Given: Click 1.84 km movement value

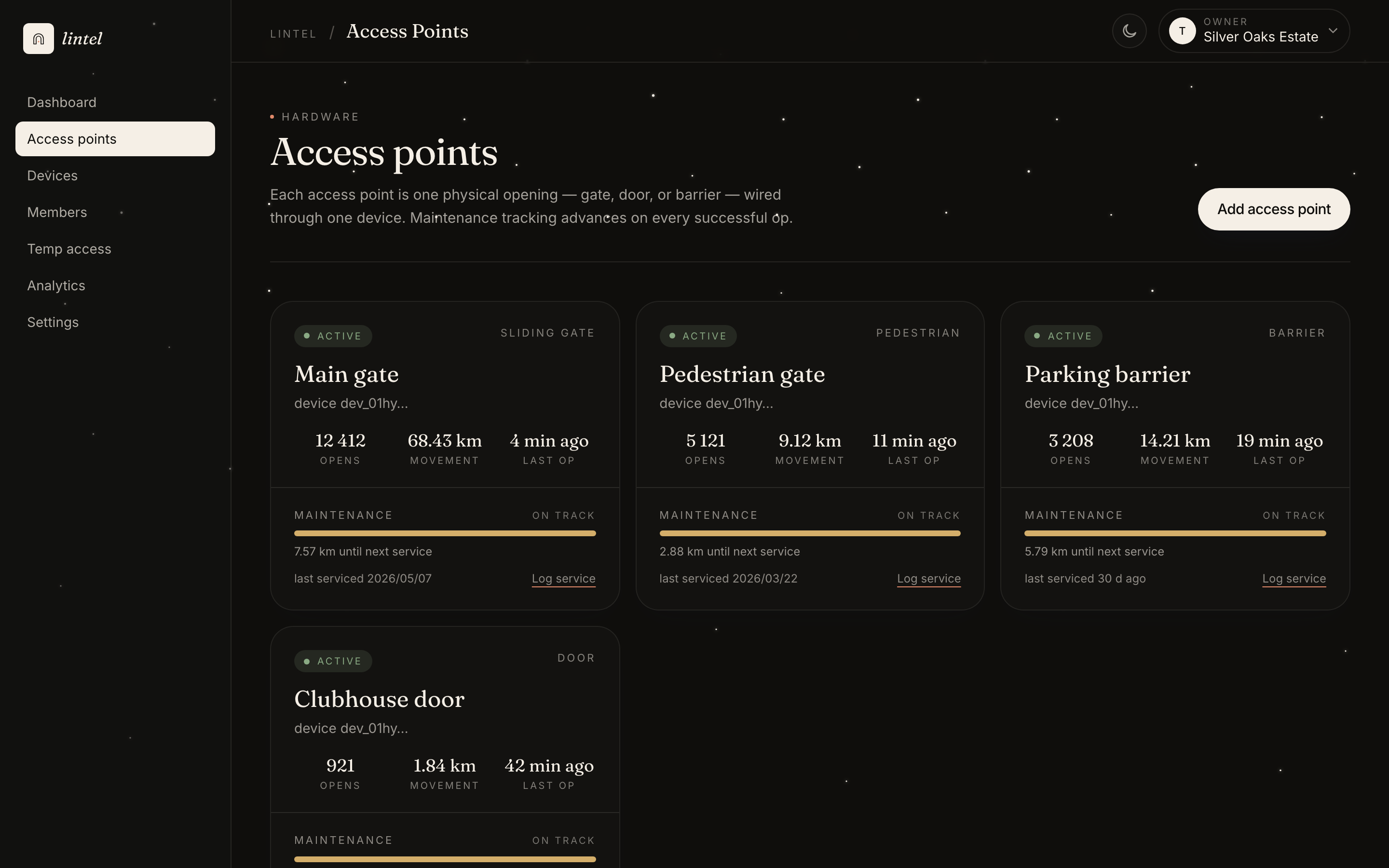Looking at the screenshot, I should (x=445, y=765).
